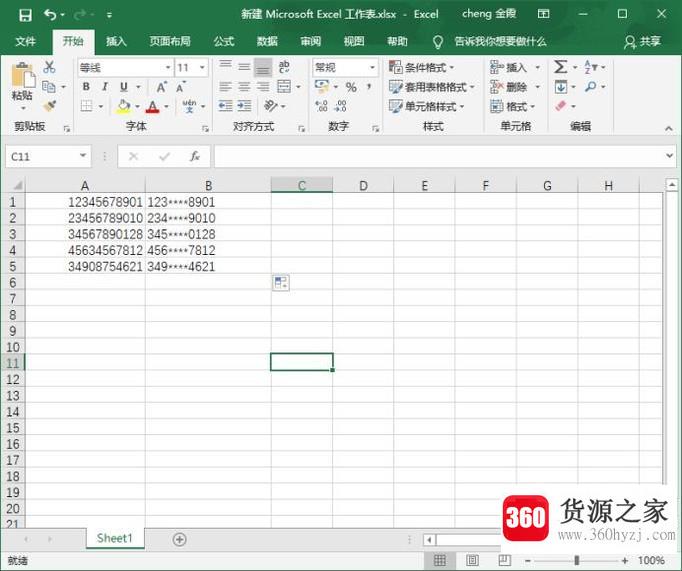This screenshot has height=571, width=682.
Task: Increase font size with larger A icon
Action: pyautogui.click(x=161, y=87)
